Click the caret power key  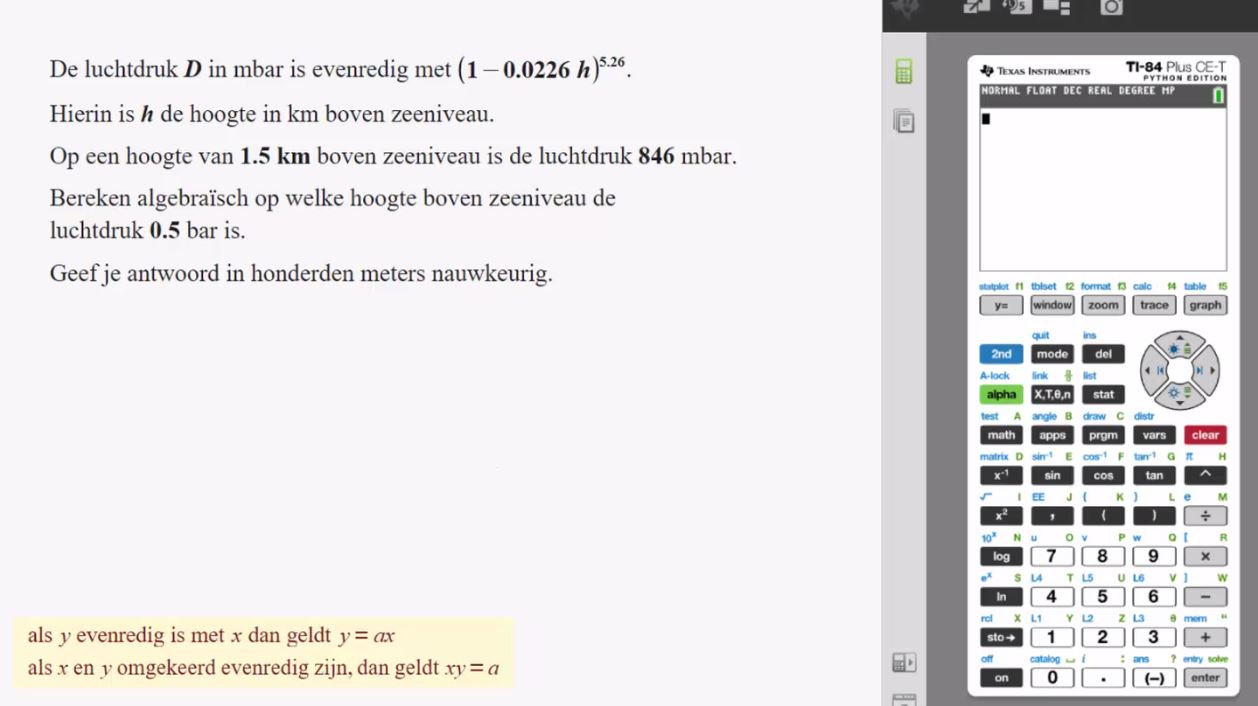[1205, 476]
